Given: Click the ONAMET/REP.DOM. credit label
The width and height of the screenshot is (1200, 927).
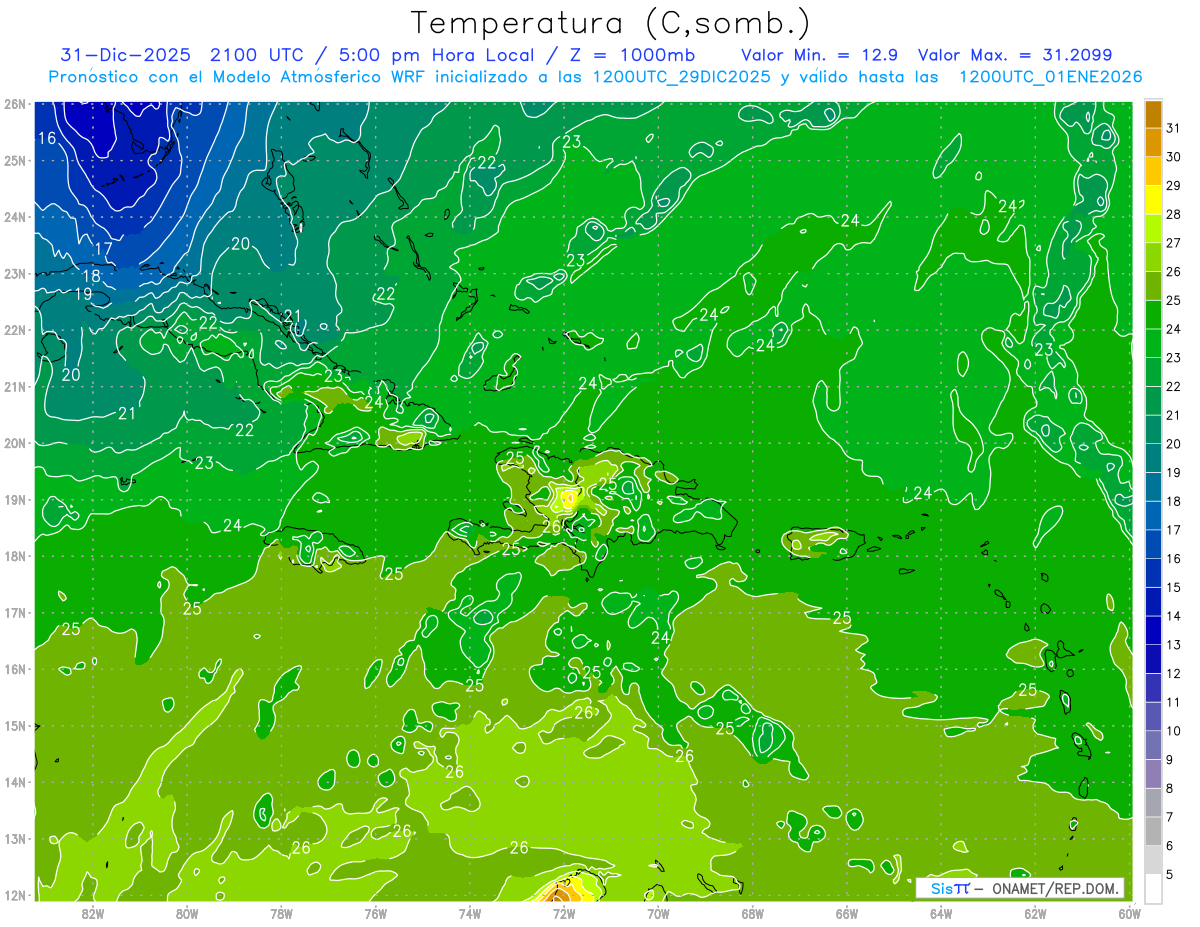Looking at the screenshot, I should coord(1053,888).
